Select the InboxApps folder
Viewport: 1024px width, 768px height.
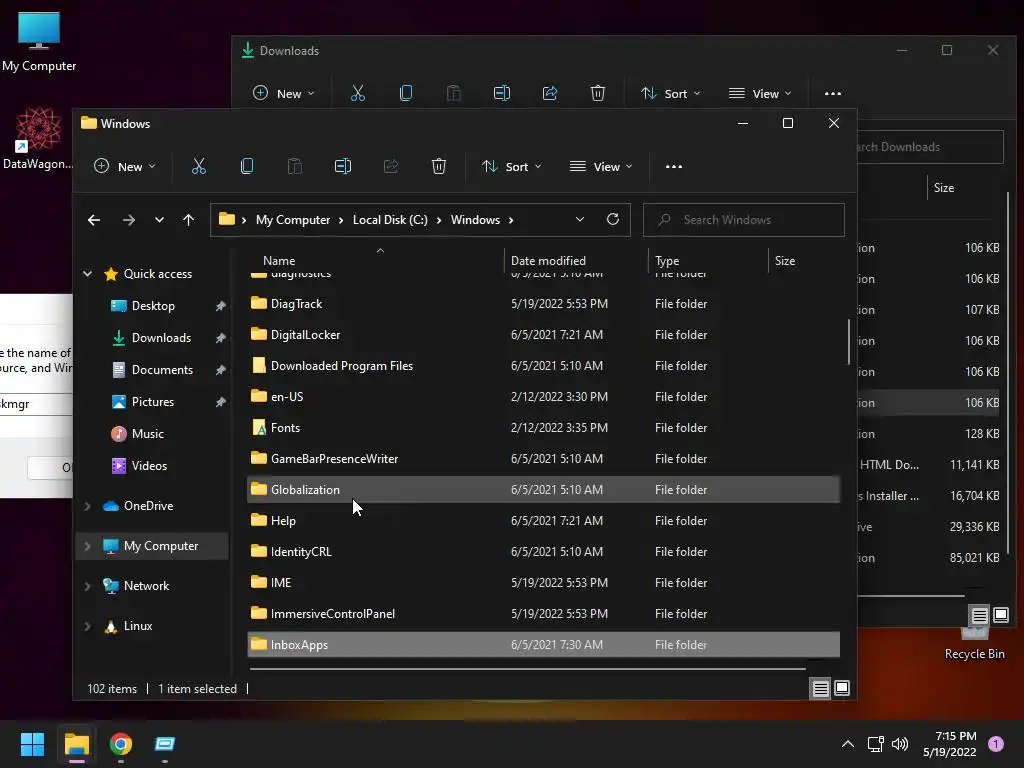(543, 645)
